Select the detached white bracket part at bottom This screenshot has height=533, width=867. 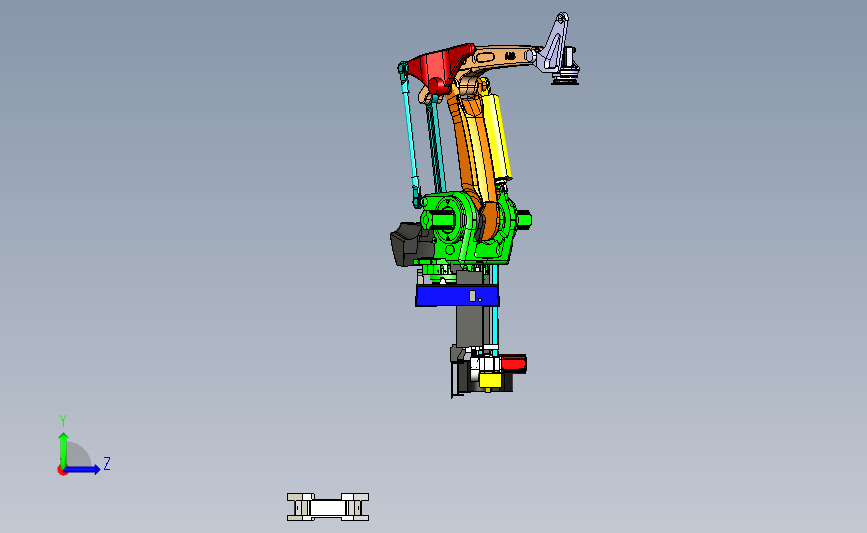tap(328, 507)
